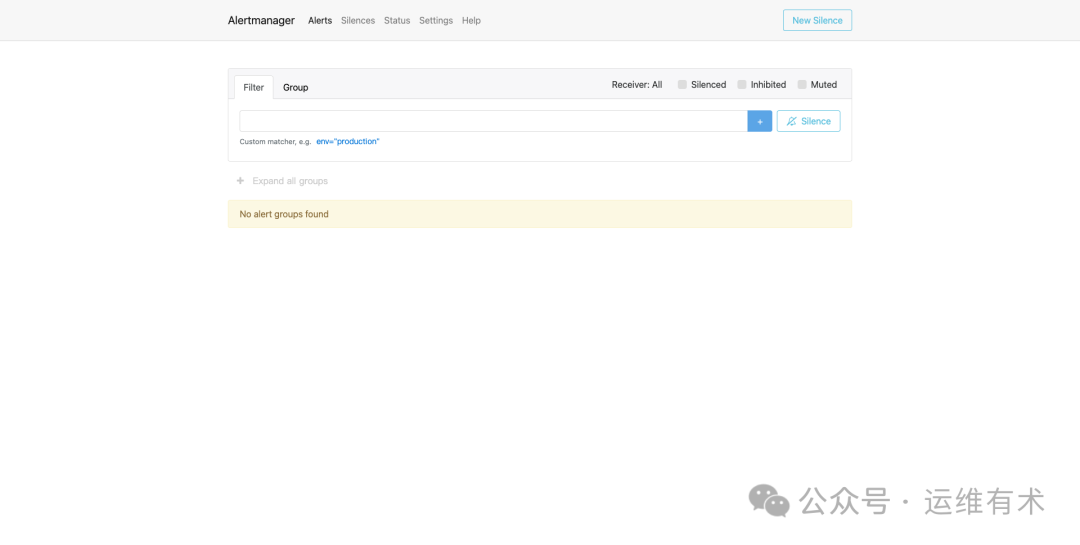Click the "Custom matcher, e.g." hint text
The width and height of the screenshot is (1080, 545).
click(276, 141)
